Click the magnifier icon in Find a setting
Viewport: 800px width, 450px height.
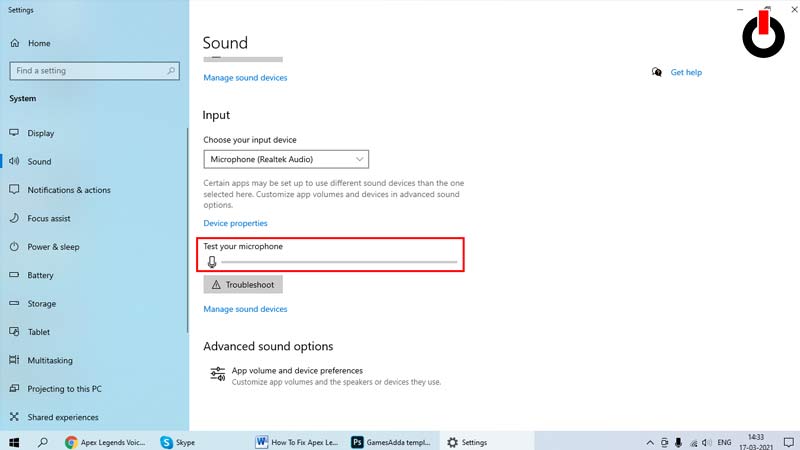(171, 70)
